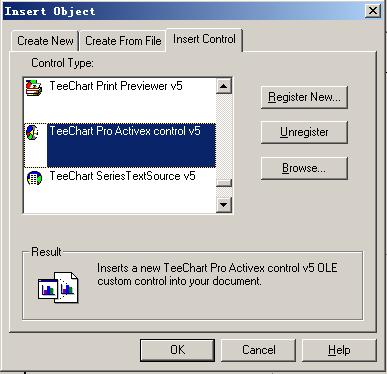Click the TeeChart Pro Activex pie chart icon
This screenshot has height=374, width=387.
(x=32, y=132)
